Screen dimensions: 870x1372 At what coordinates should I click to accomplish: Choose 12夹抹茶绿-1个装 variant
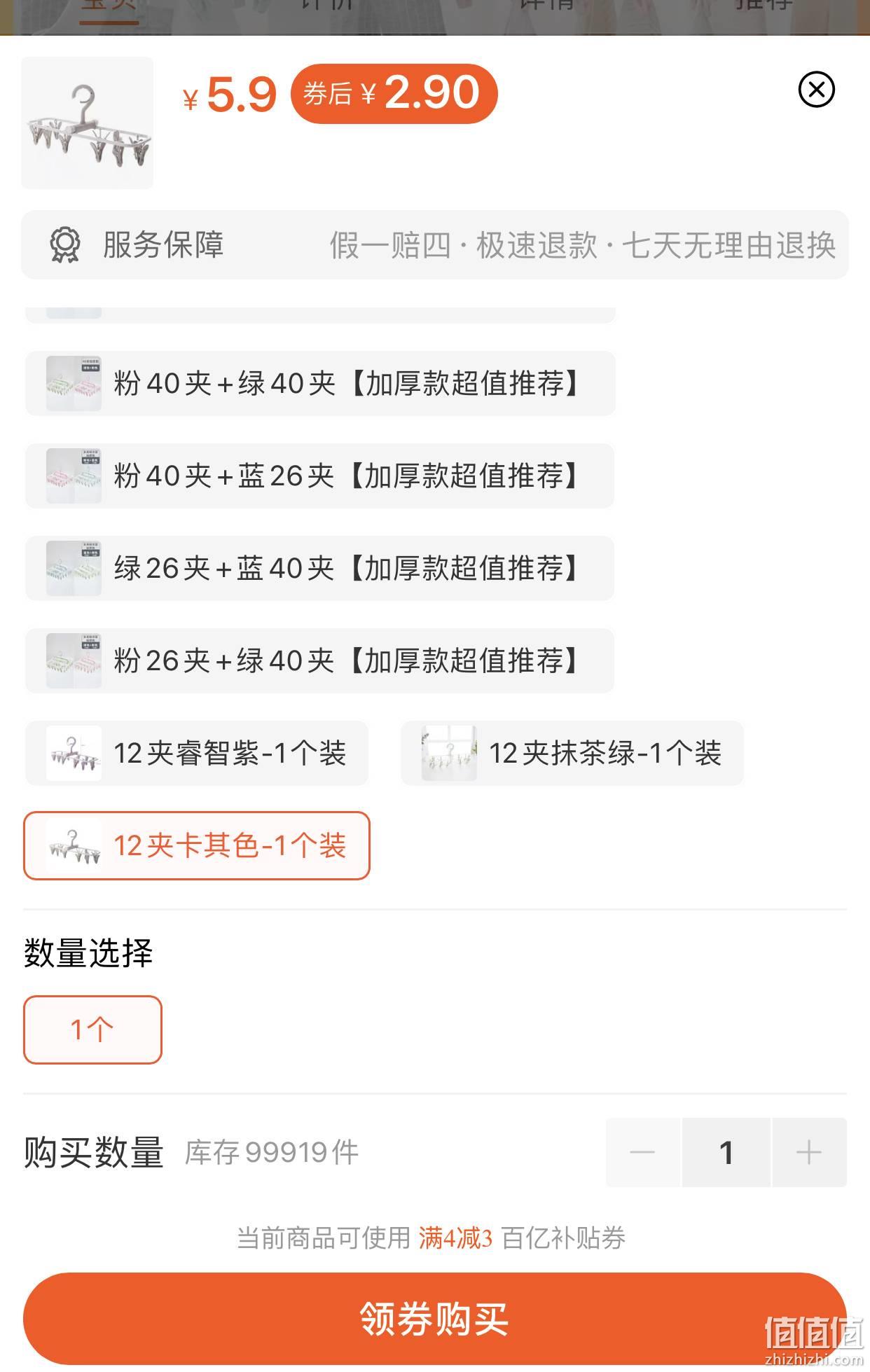click(x=572, y=753)
